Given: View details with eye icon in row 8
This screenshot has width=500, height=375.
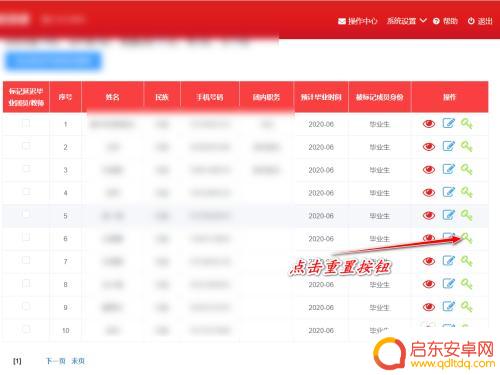Looking at the screenshot, I should click(429, 284).
